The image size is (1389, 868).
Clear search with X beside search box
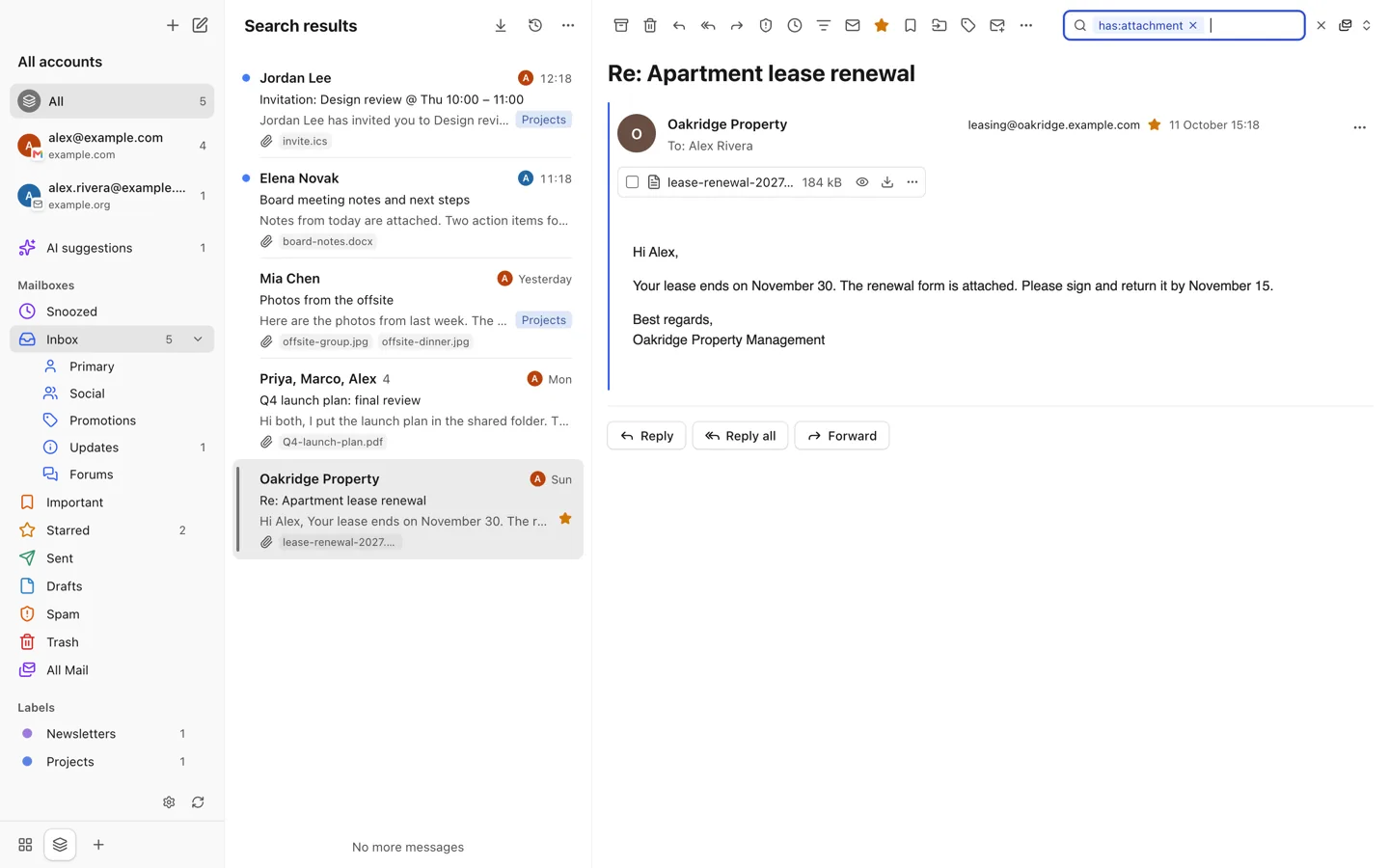(1321, 26)
